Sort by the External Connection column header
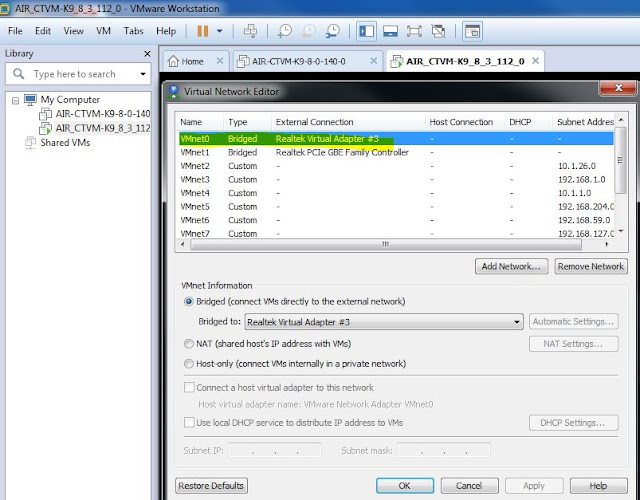 (x=348, y=122)
